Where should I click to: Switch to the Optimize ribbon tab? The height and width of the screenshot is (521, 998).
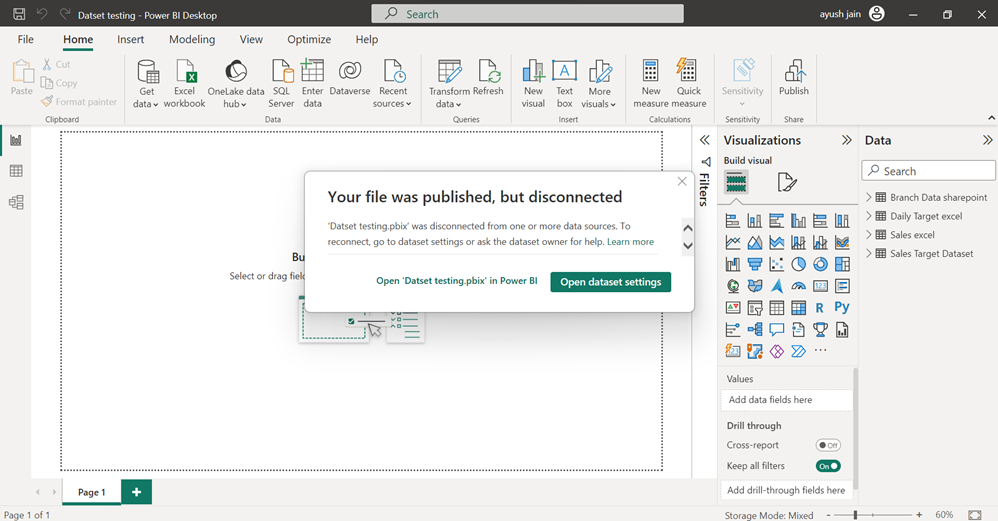click(309, 39)
